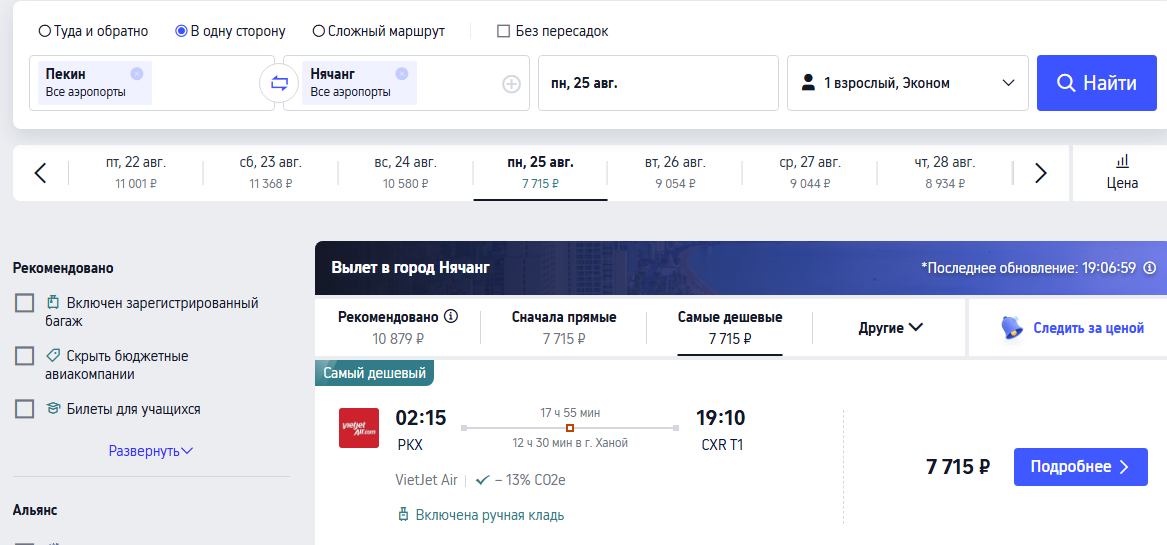Click last update info icon
Screen dimensions: 1167x545
click(x=1150, y=267)
